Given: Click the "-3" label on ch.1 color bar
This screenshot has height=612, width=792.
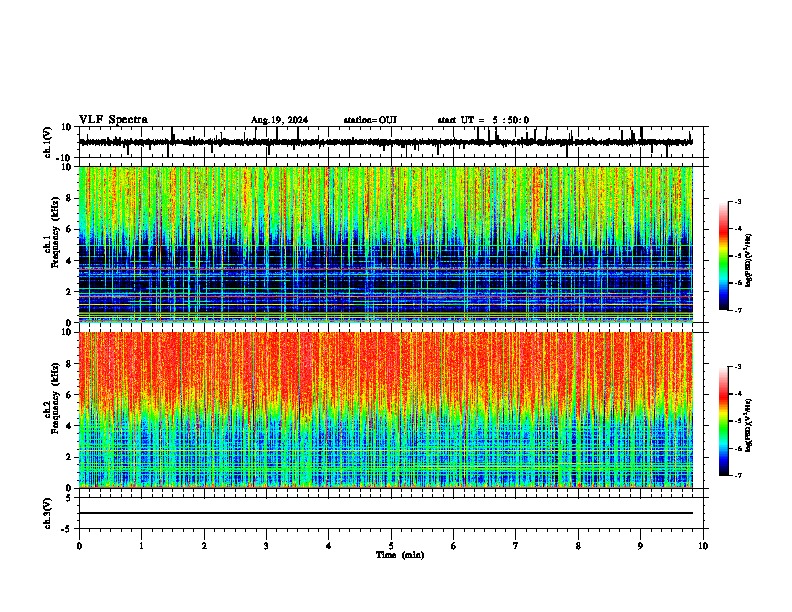Looking at the screenshot, I should coord(737,201).
